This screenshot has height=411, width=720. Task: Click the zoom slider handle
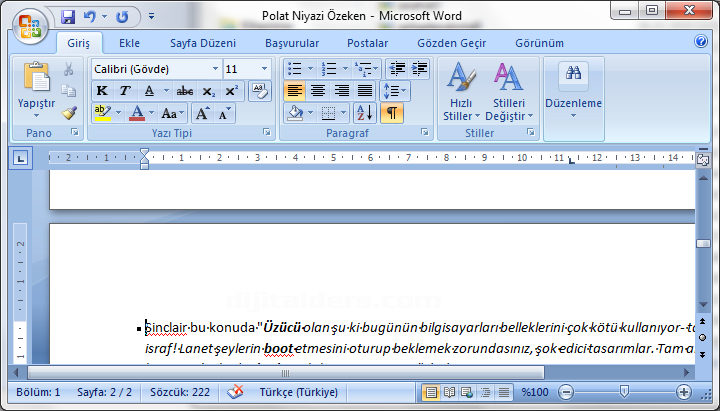pos(624,392)
